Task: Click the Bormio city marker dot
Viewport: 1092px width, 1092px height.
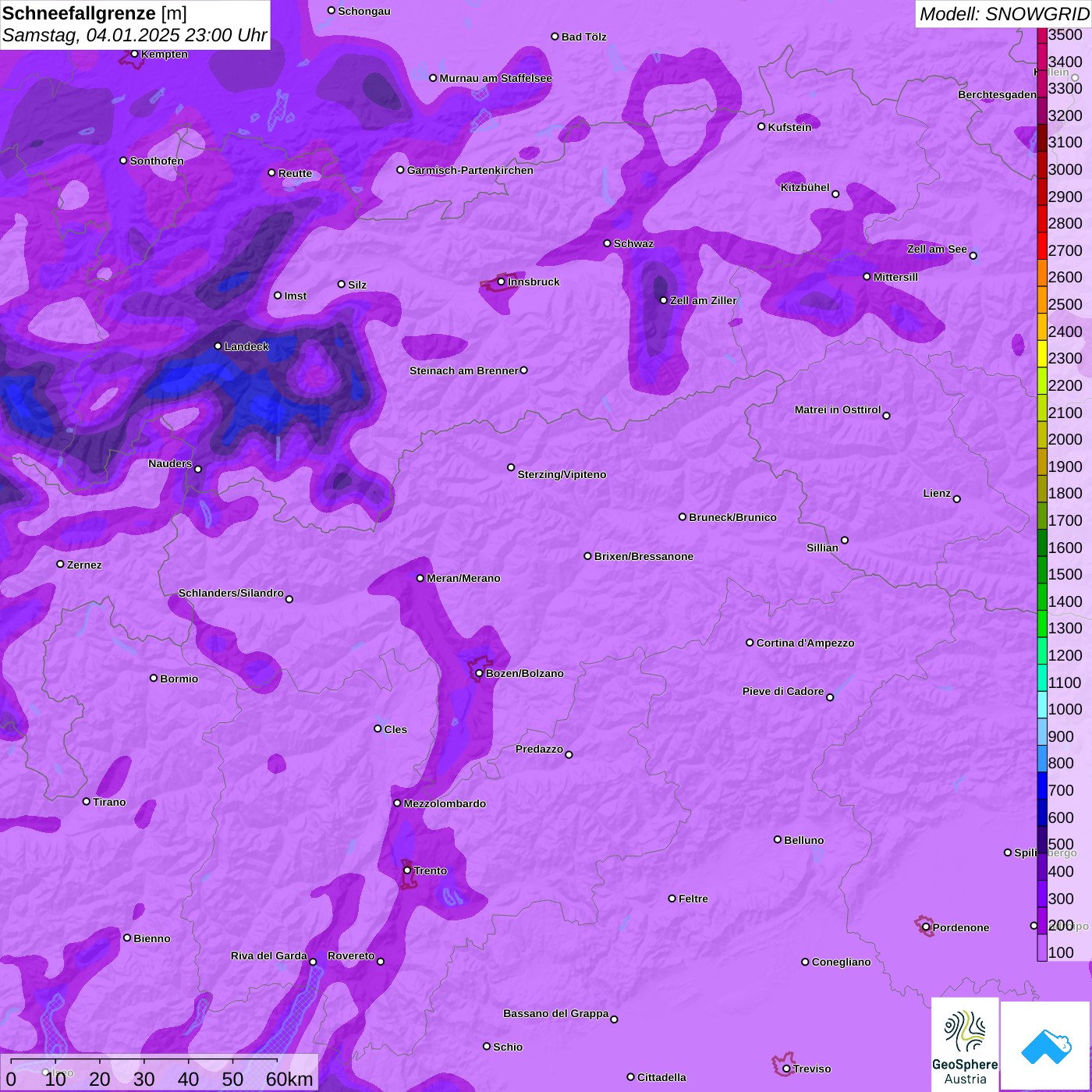Action: pyautogui.click(x=154, y=678)
